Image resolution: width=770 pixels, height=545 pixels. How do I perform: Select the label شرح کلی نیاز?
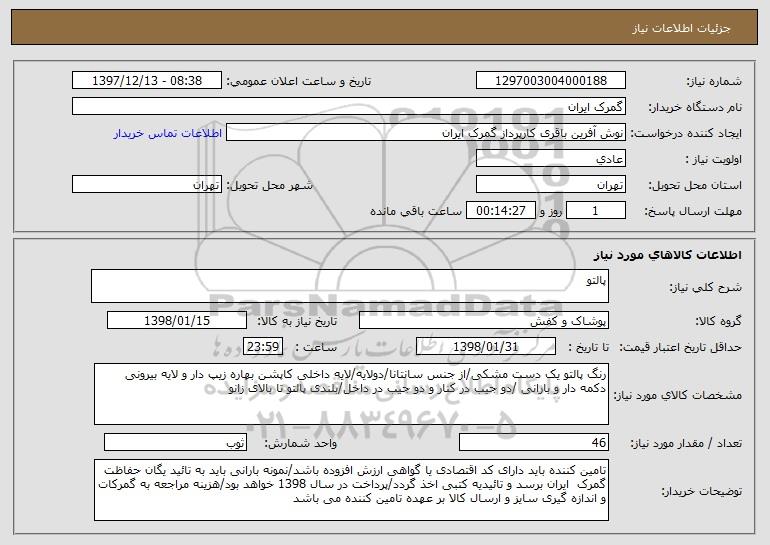(706, 287)
